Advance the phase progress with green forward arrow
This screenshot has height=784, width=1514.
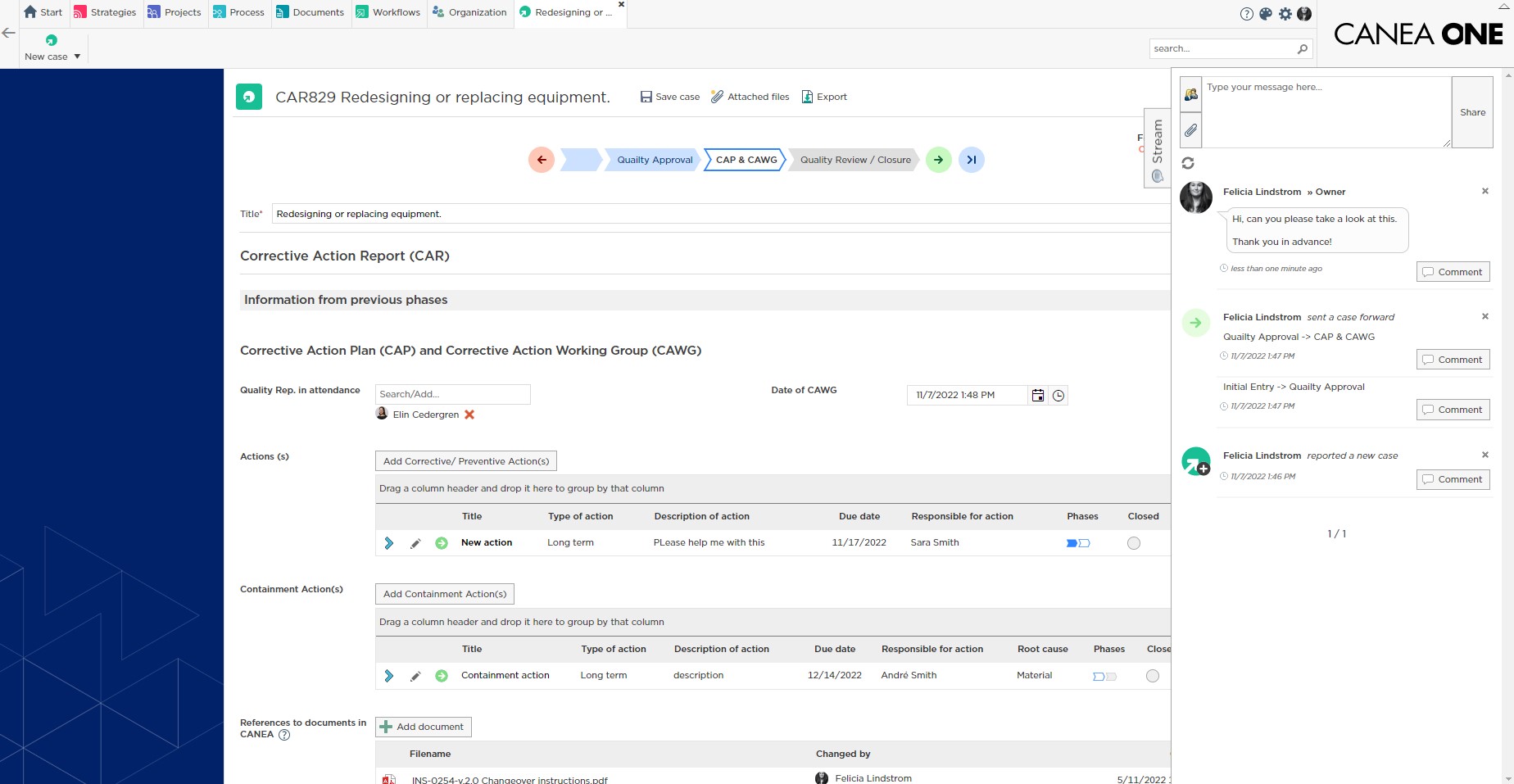[x=937, y=160]
